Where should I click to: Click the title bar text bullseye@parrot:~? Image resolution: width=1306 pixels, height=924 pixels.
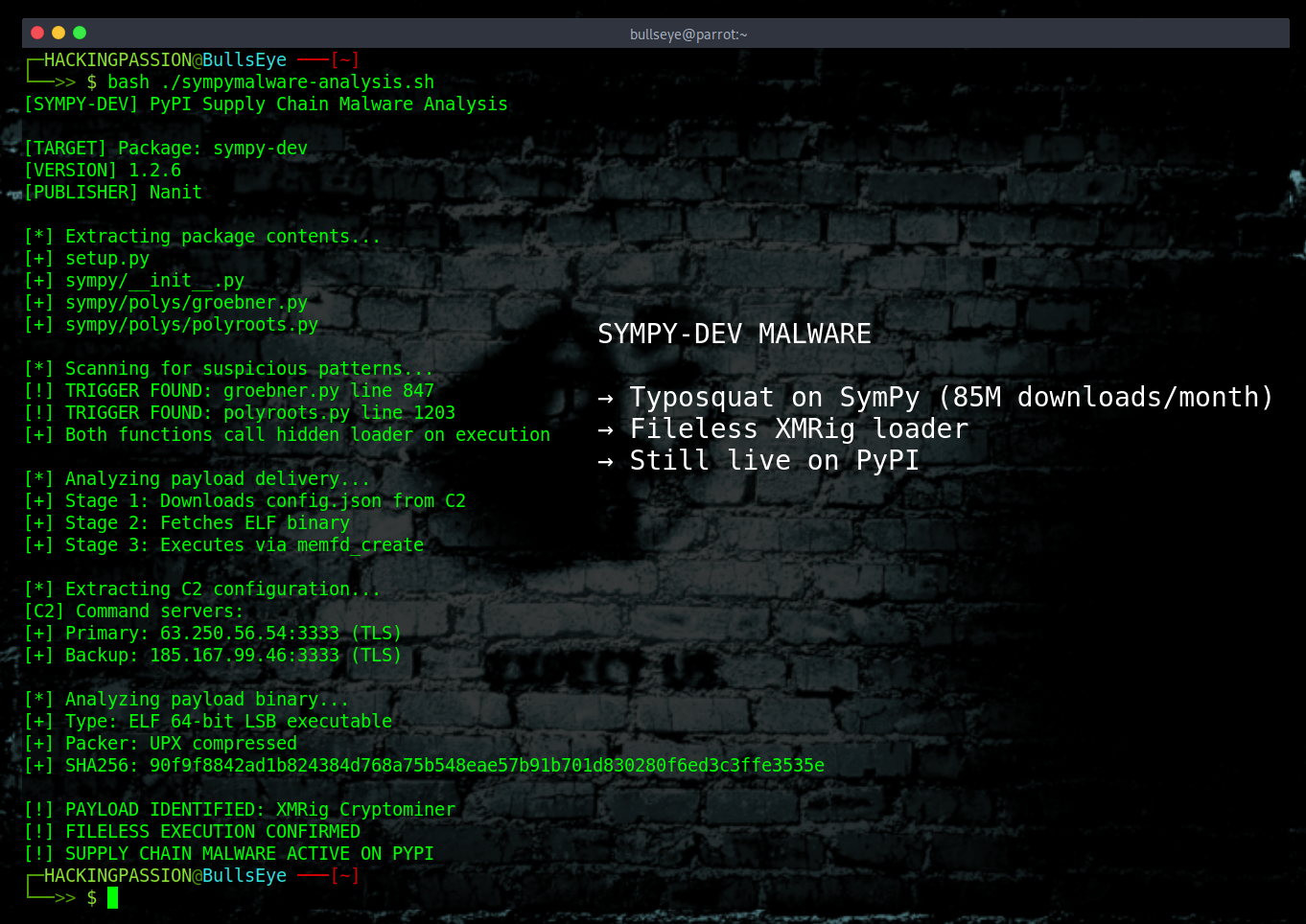pyautogui.click(x=688, y=34)
